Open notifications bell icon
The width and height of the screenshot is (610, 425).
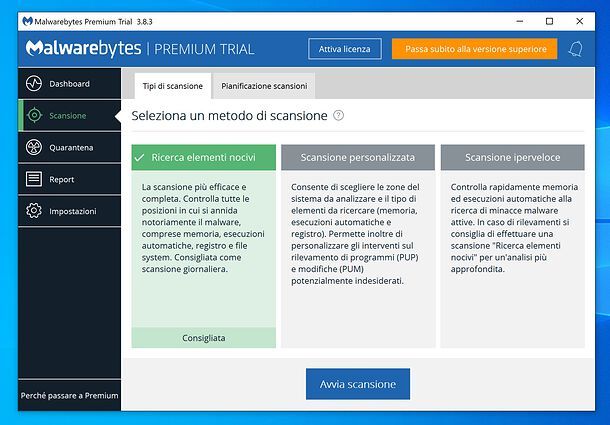tap(575, 49)
